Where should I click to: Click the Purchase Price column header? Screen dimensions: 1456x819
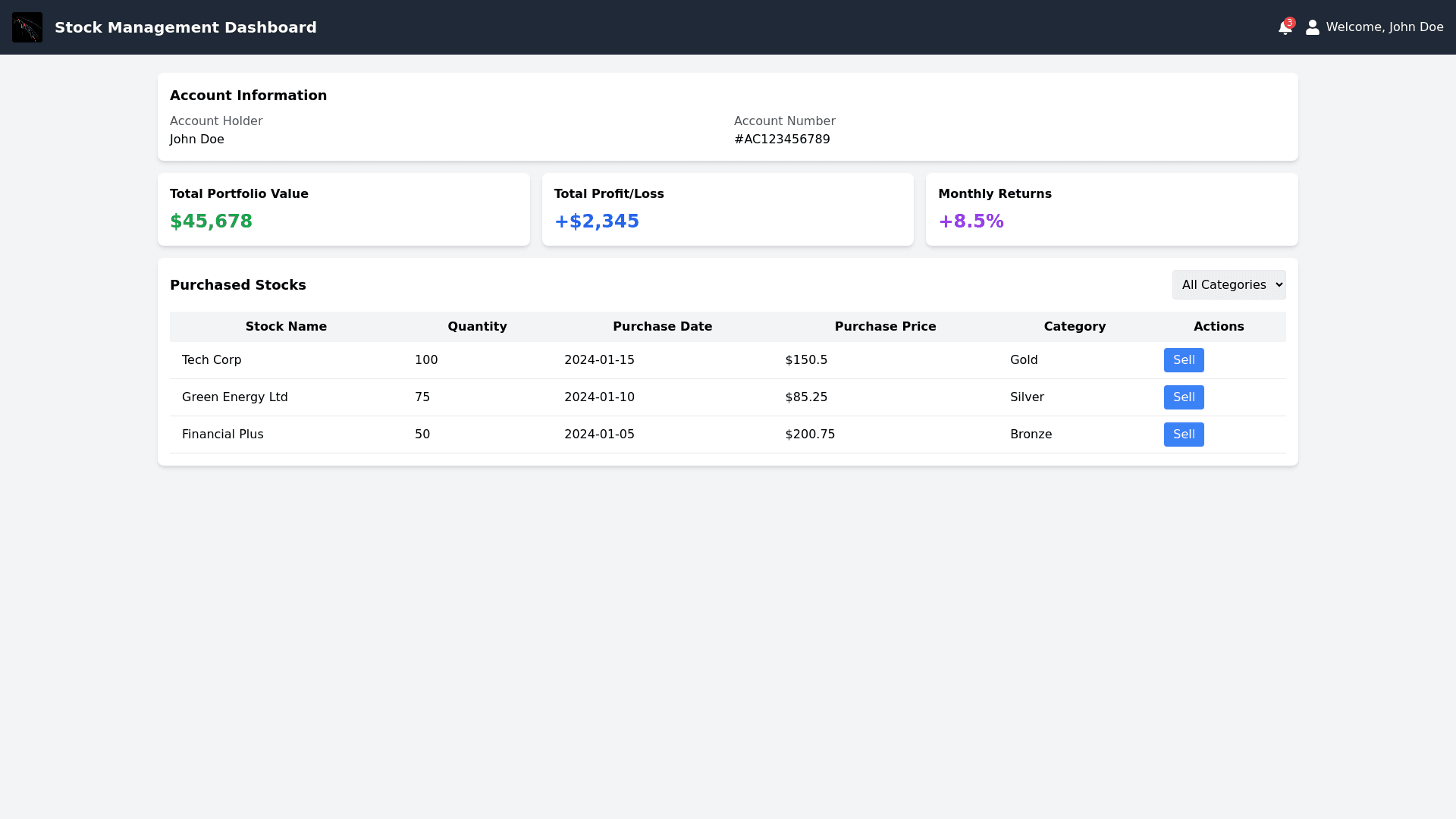885,327
